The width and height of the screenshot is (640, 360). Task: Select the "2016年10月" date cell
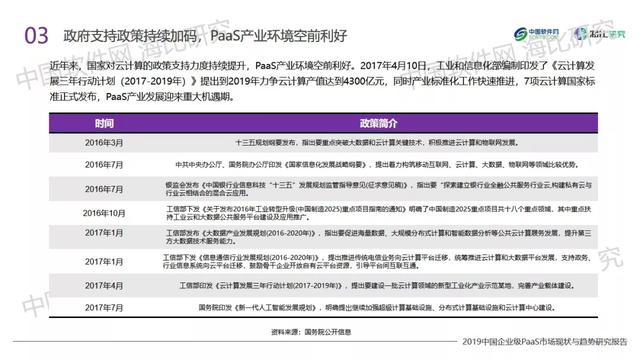pyautogui.click(x=104, y=213)
